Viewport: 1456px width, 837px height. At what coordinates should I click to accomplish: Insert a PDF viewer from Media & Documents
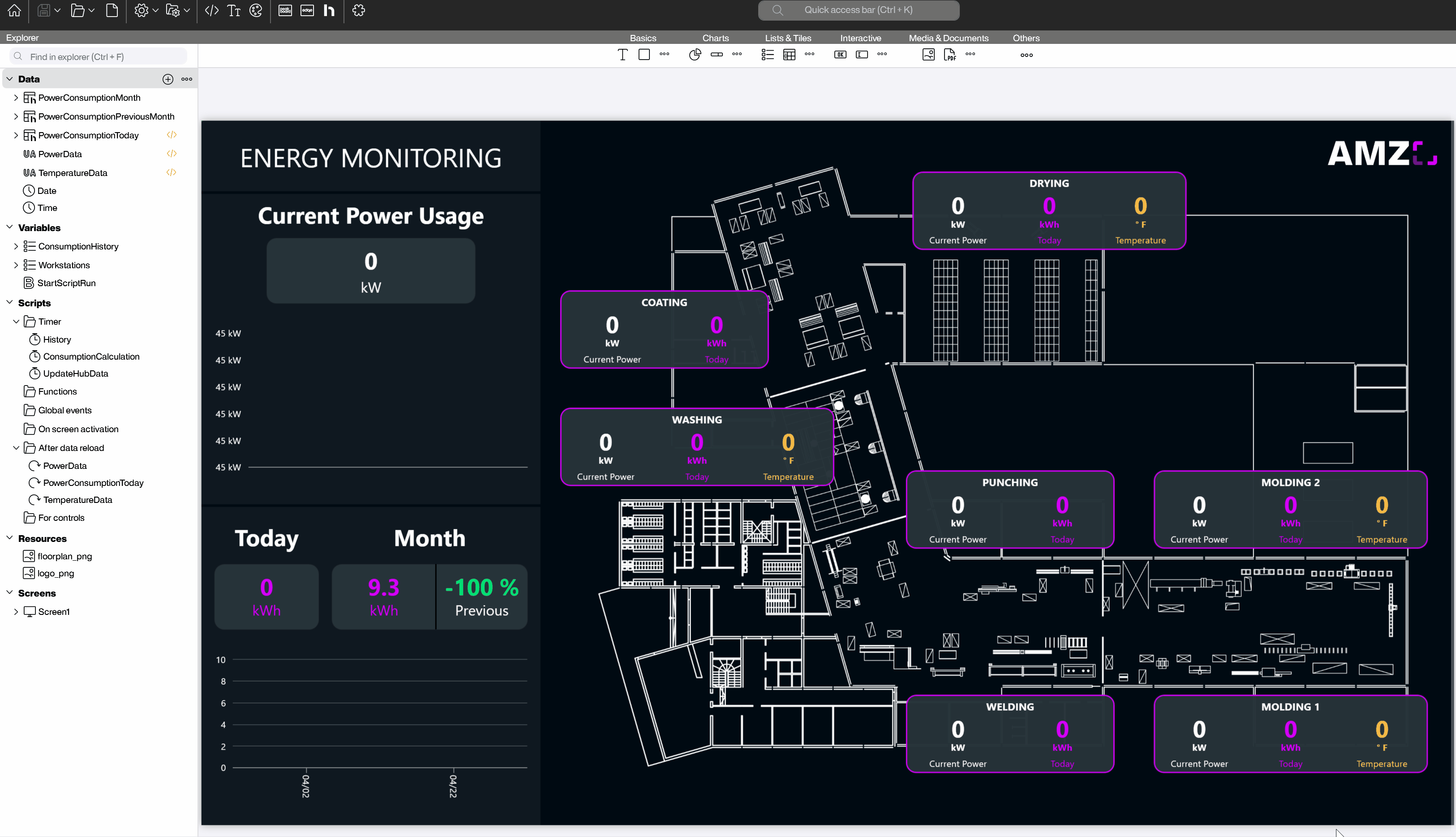click(949, 54)
